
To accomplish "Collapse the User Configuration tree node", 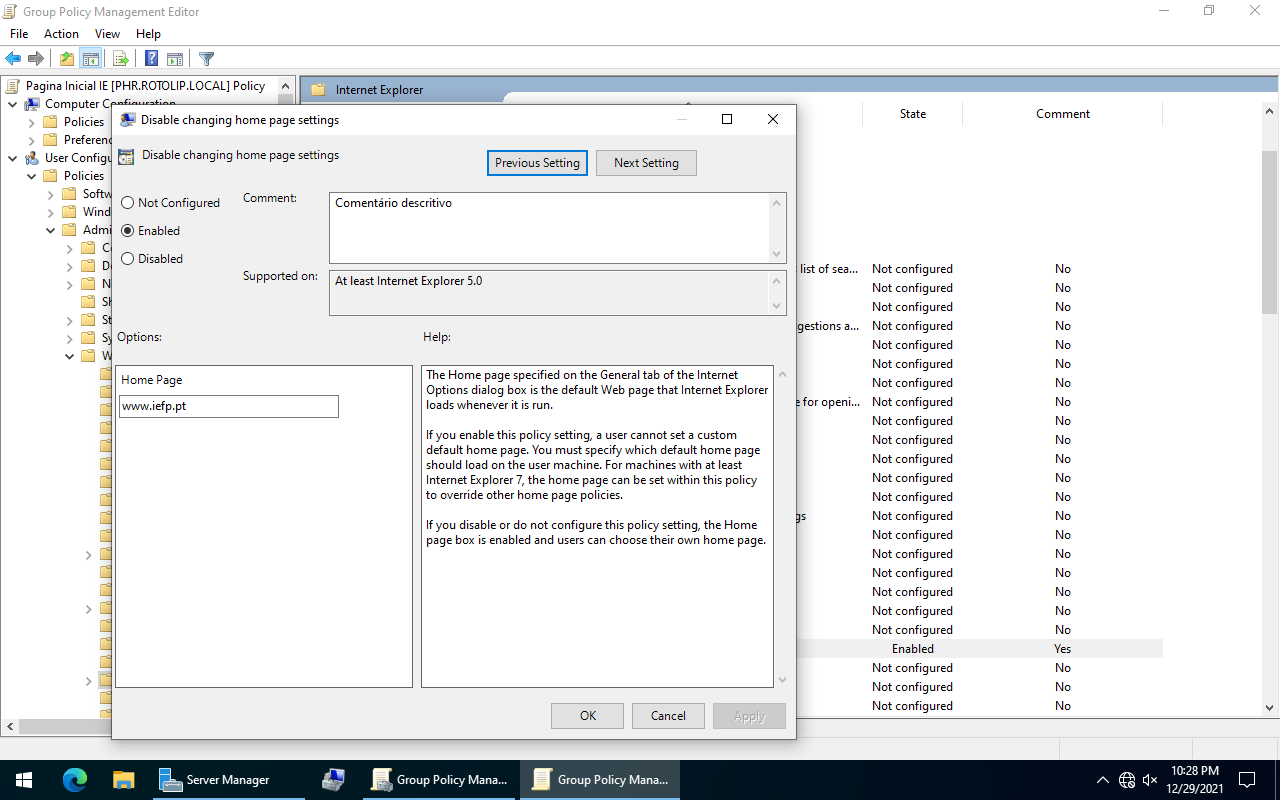I will click(x=13, y=158).
